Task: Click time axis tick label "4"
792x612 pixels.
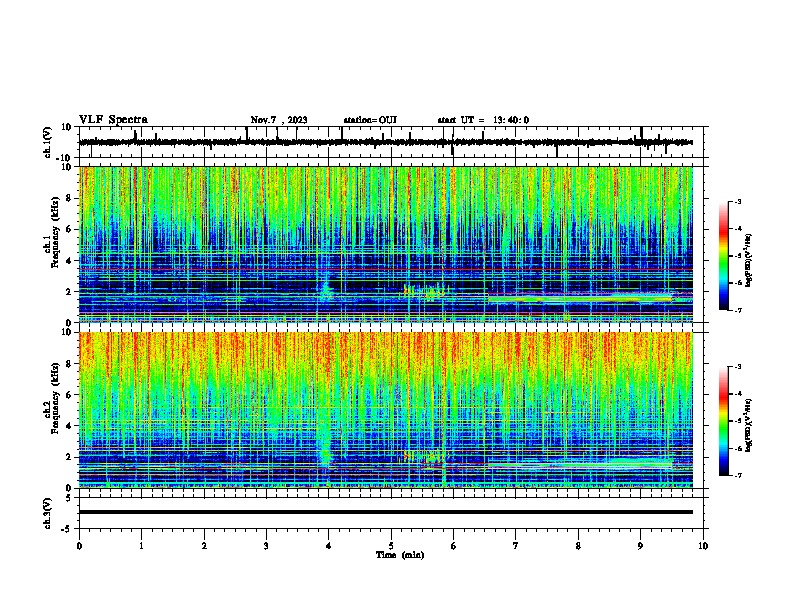Action: pos(329,546)
